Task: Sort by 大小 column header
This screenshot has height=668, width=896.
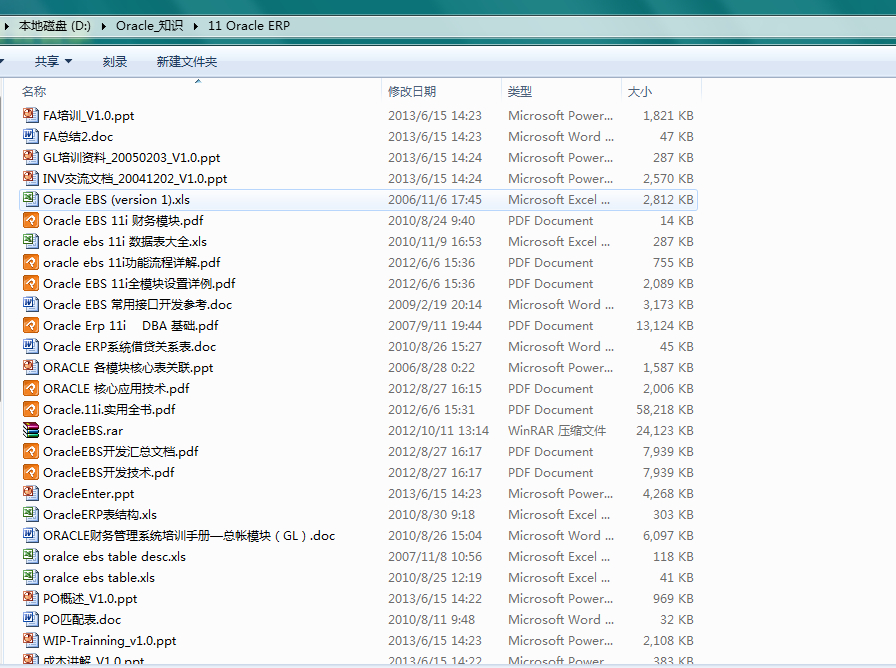Action: tap(639, 91)
